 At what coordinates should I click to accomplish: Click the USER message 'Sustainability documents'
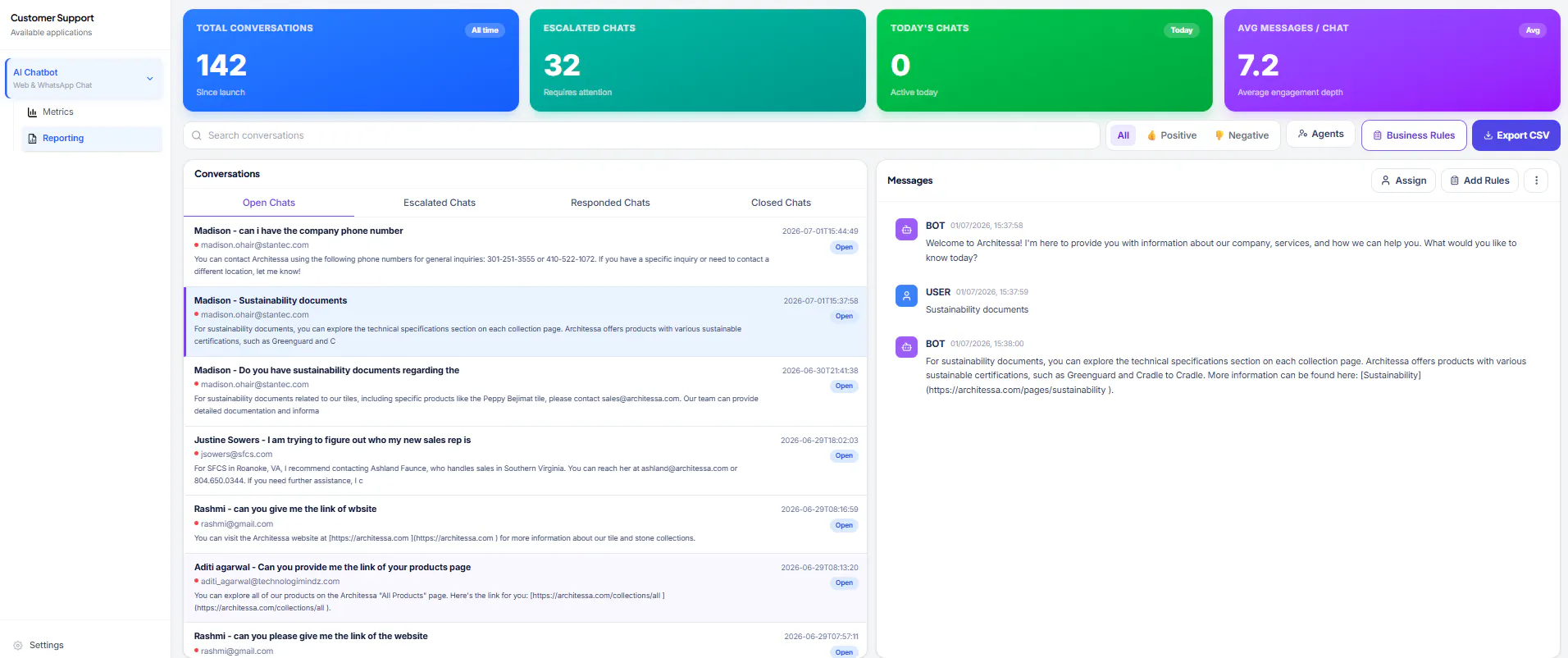click(x=977, y=310)
